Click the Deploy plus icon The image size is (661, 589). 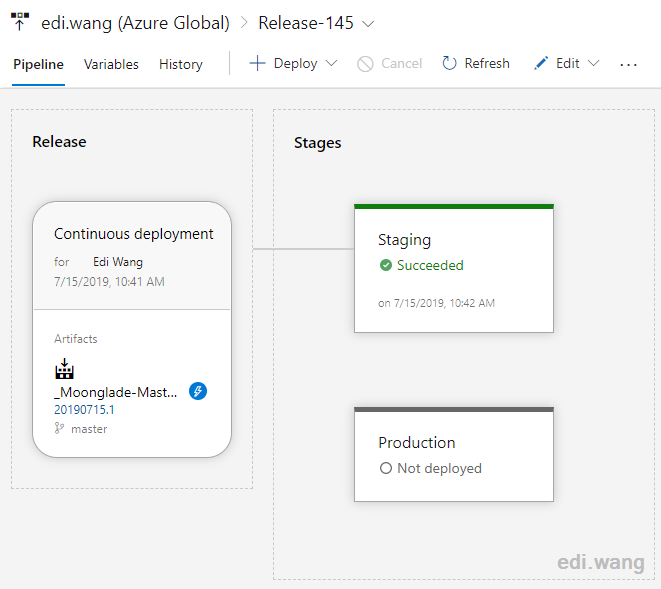coord(257,64)
